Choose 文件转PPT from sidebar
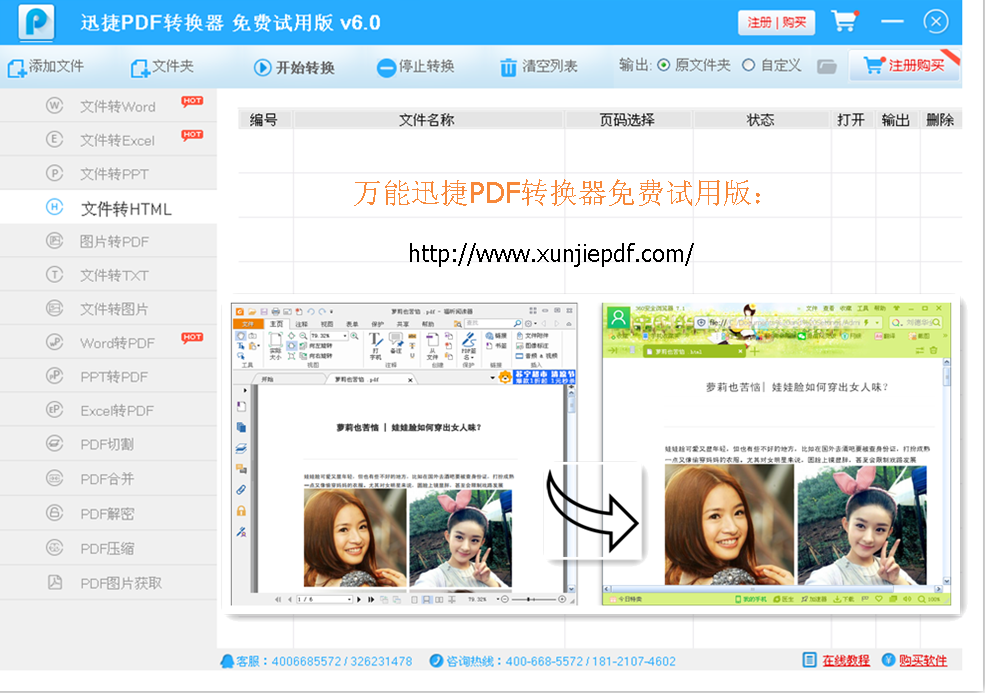 [109, 173]
